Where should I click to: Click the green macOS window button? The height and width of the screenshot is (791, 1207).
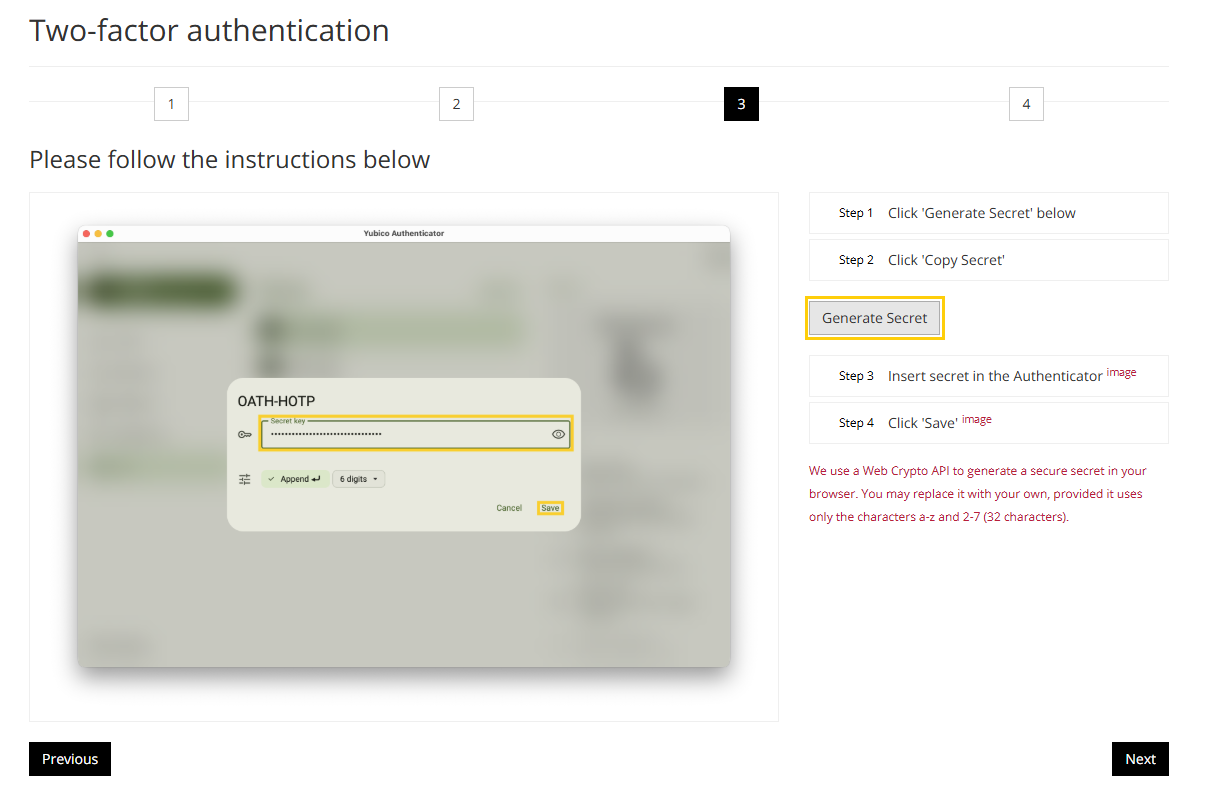(x=110, y=233)
